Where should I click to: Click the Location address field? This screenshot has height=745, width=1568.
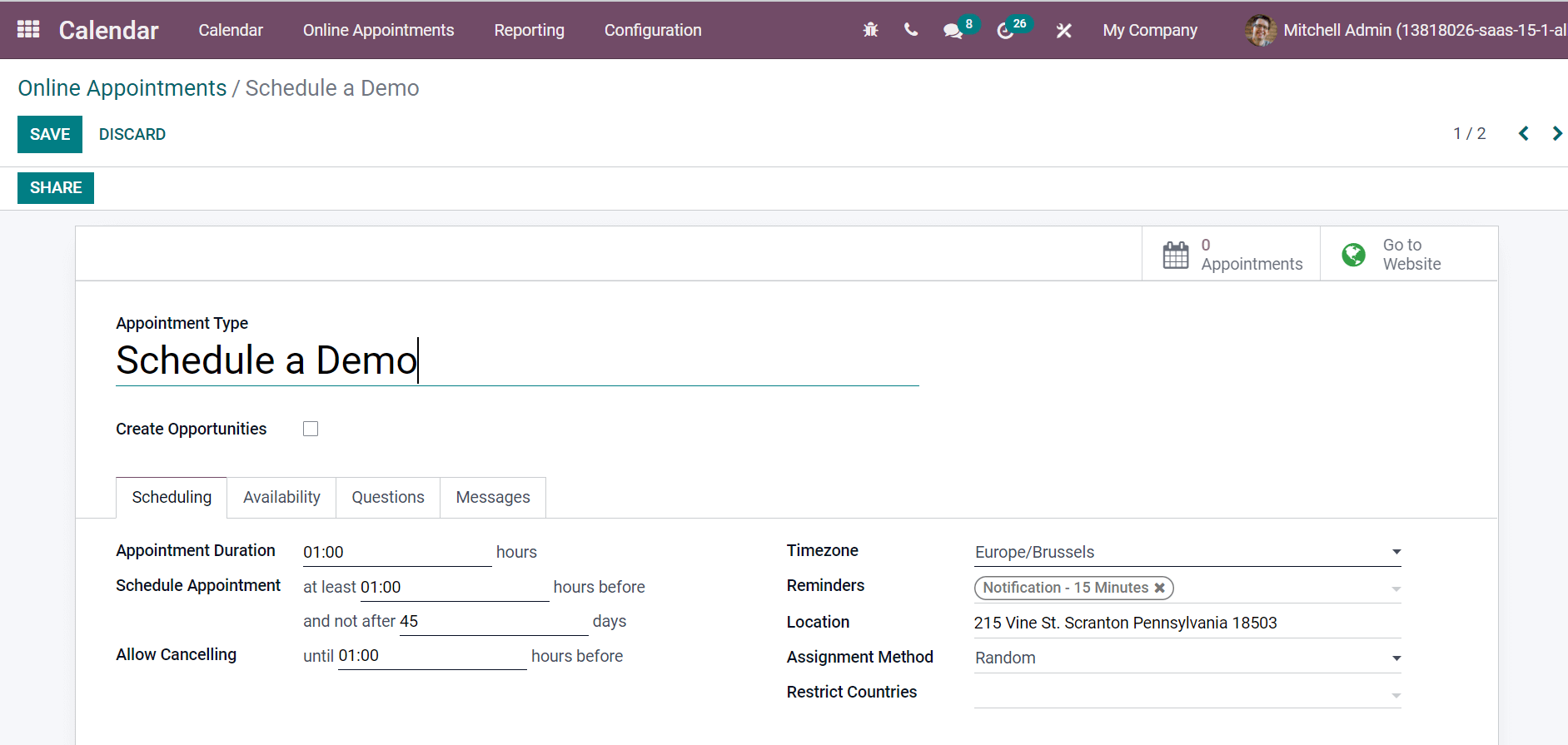(x=1187, y=623)
